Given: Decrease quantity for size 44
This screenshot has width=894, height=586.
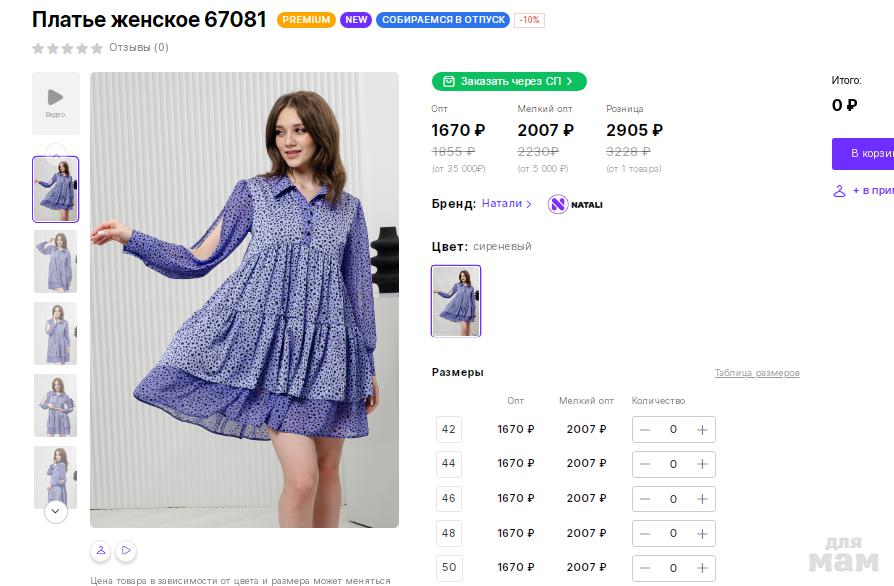Looking at the screenshot, I should tap(645, 464).
